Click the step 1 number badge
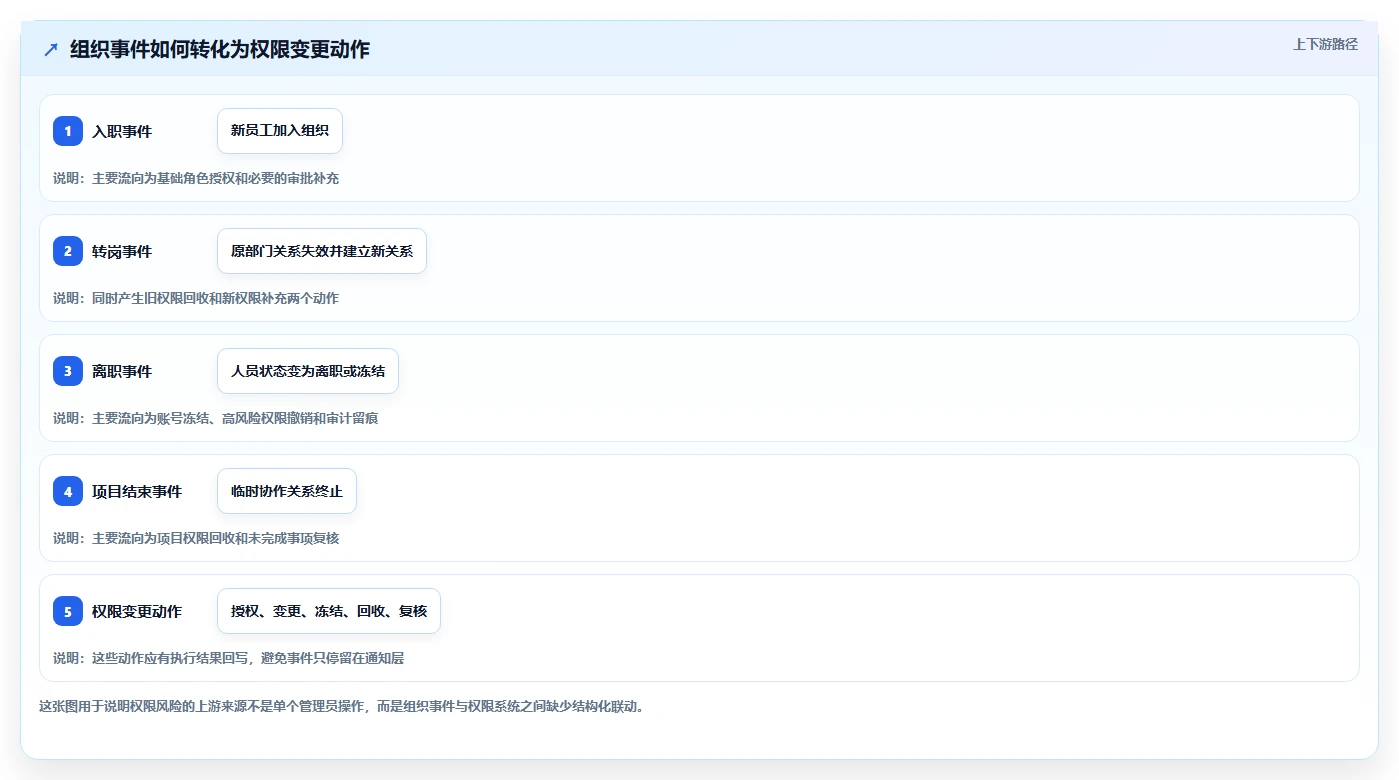 coord(68,131)
